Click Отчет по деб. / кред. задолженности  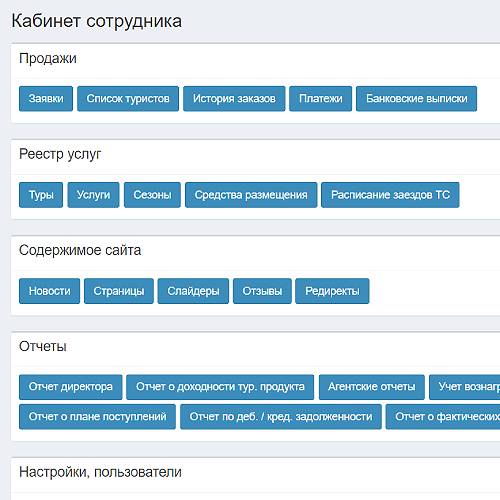click(281, 417)
